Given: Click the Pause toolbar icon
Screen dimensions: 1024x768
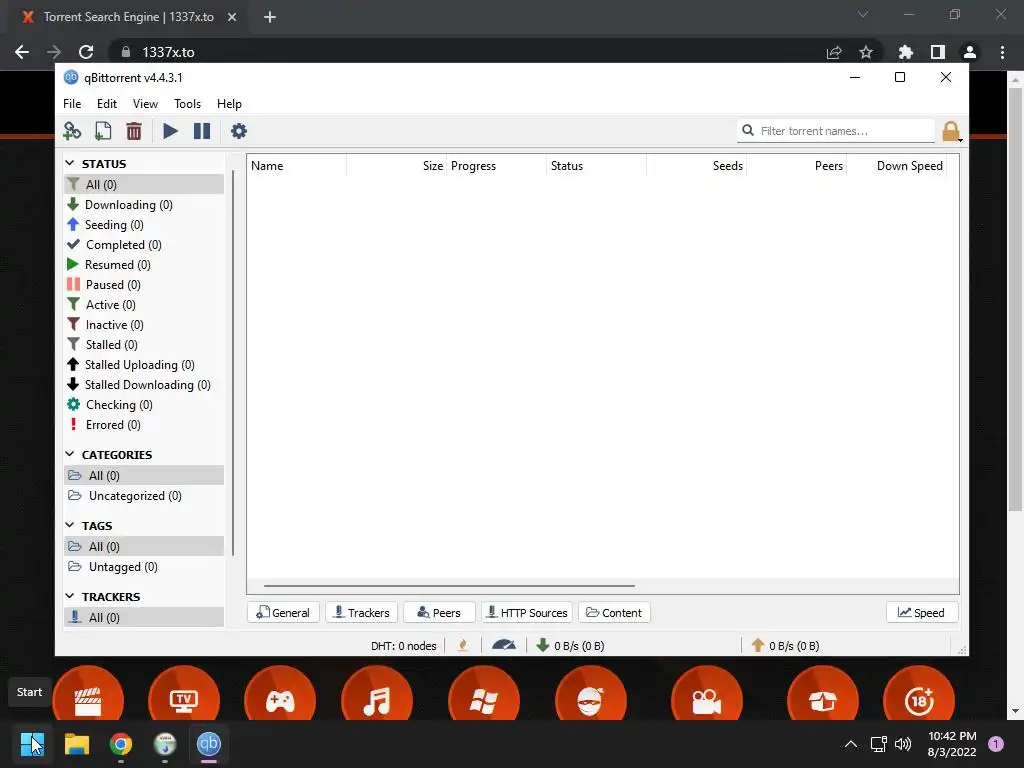Looking at the screenshot, I should click(x=202, y=131).
